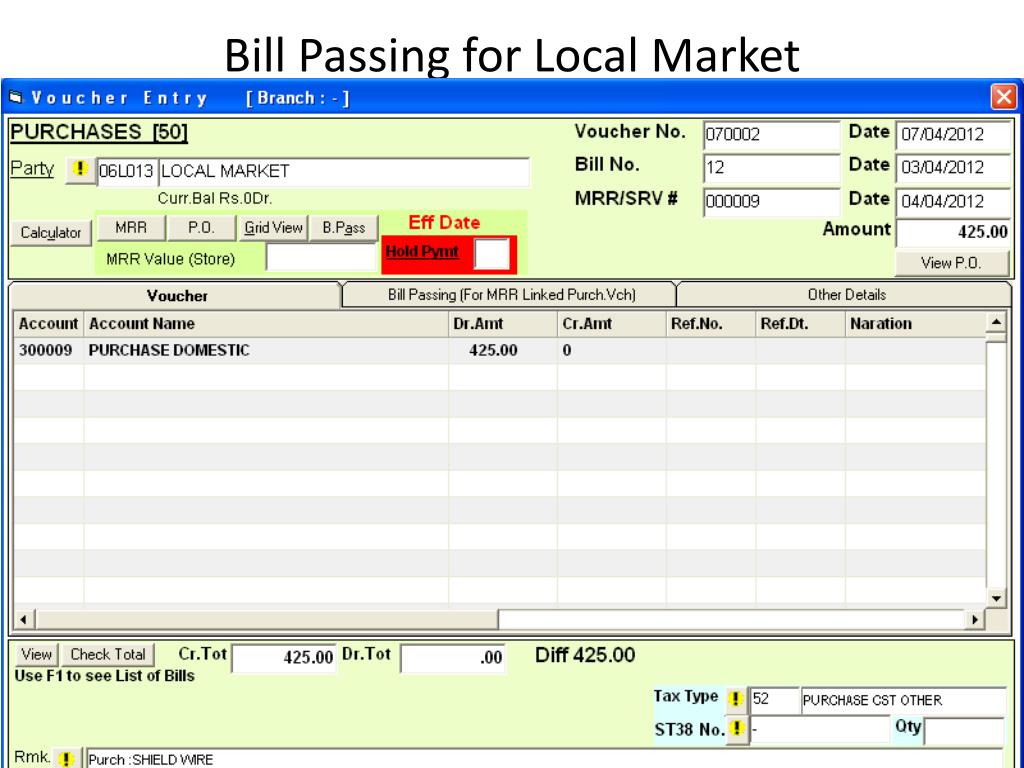This screenshot has width=1024, height=768.
Task: Click the Hold Pymt red label
Action: [x=422, y=251]
